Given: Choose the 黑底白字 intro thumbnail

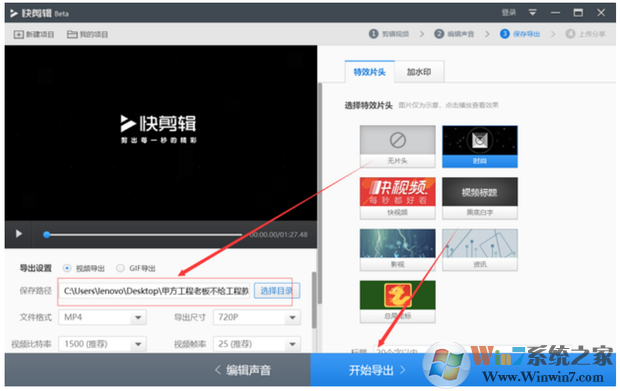Looking at the screenshot, I should [480, 198].
